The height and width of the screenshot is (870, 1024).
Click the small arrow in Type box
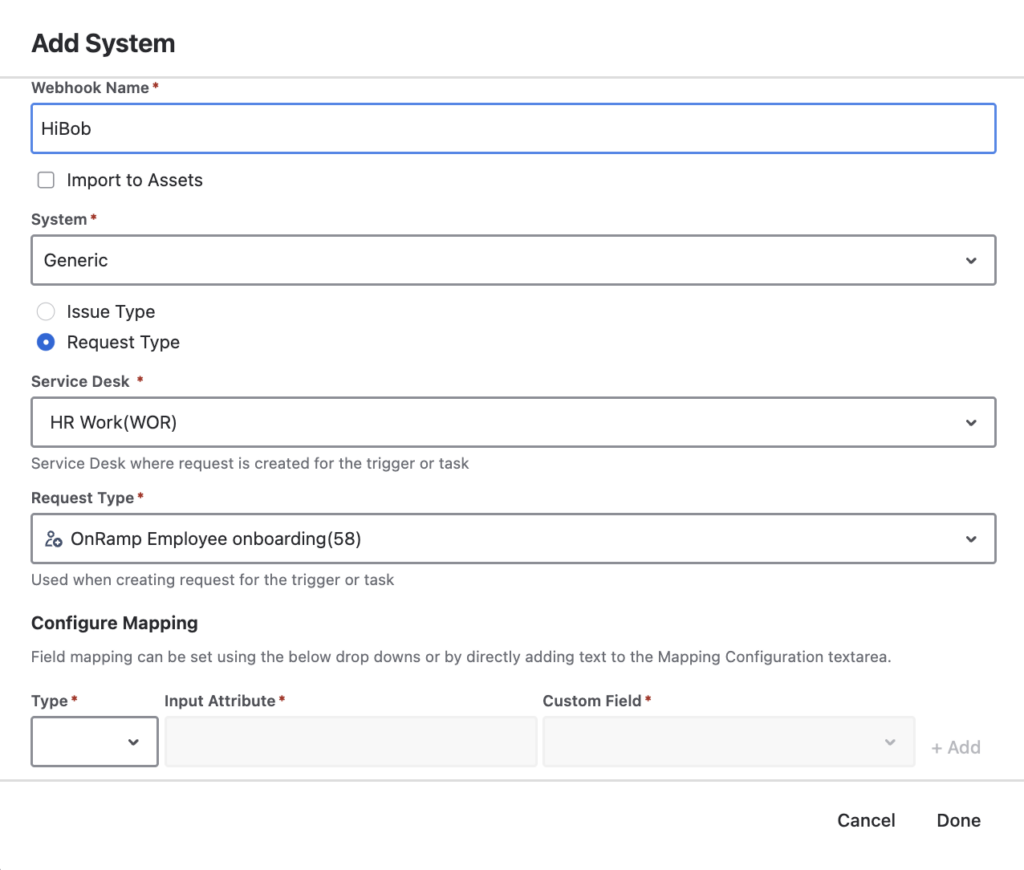click(133, 742)
